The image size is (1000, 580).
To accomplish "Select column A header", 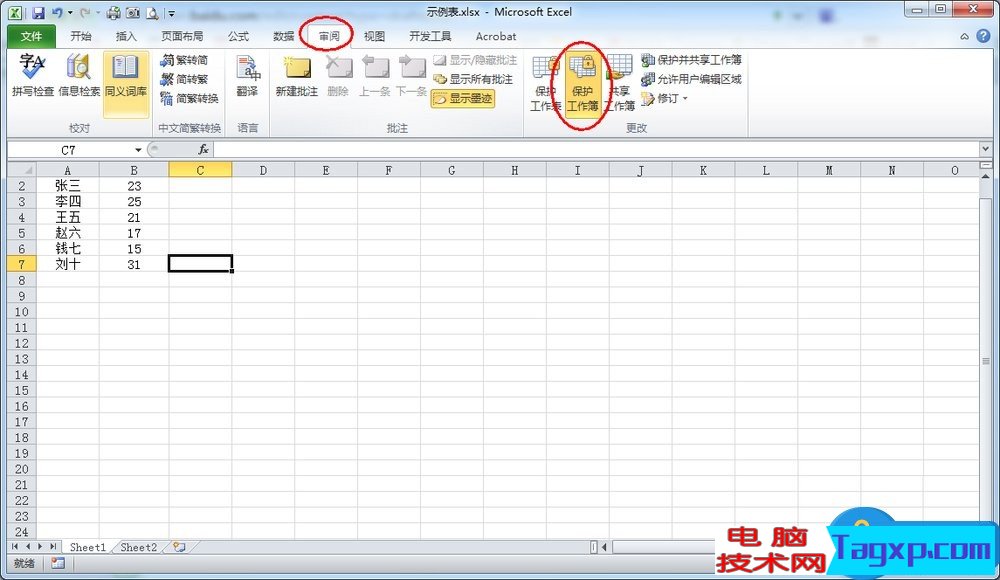I will (68, 170).
